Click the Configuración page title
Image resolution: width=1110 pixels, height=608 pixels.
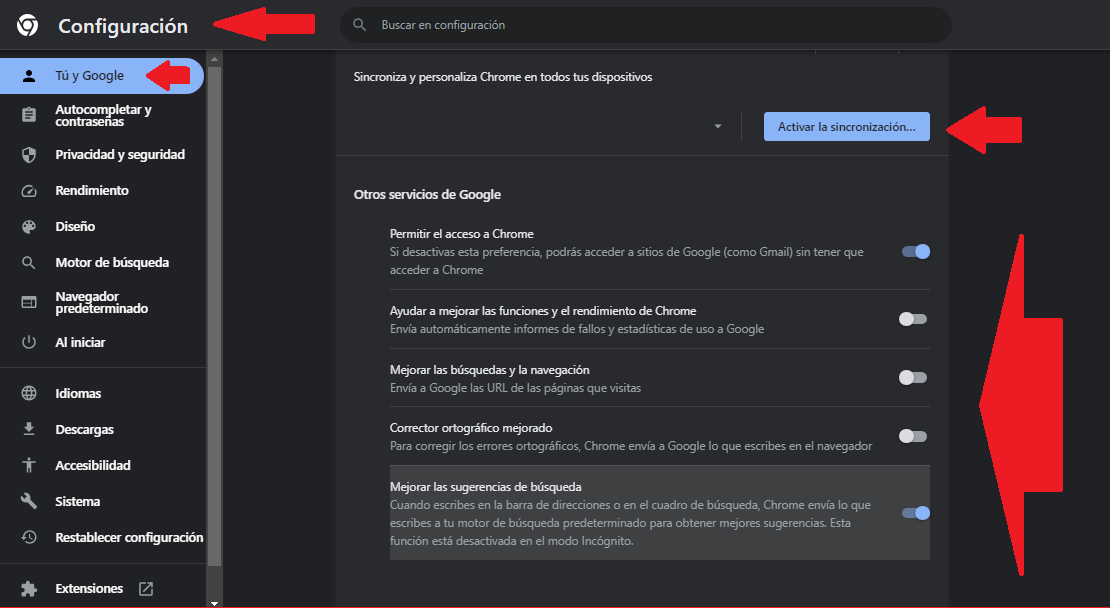click(123, 26)
